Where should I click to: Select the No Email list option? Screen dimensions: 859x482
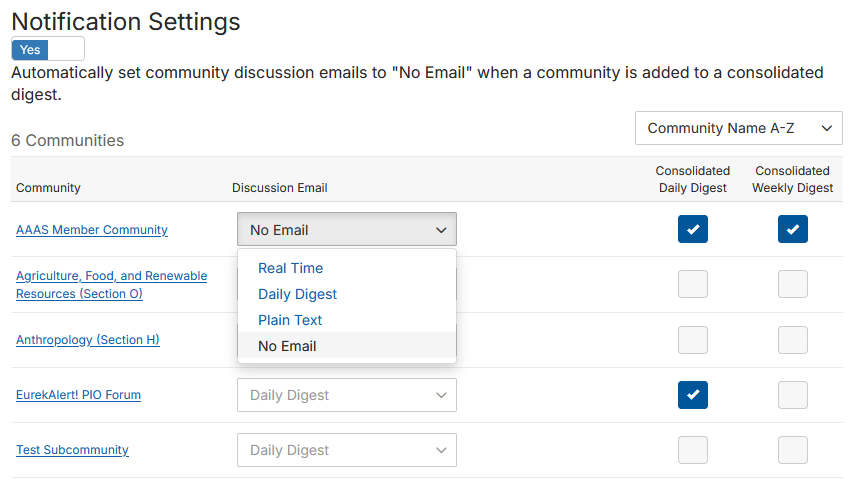coord(287,346)
